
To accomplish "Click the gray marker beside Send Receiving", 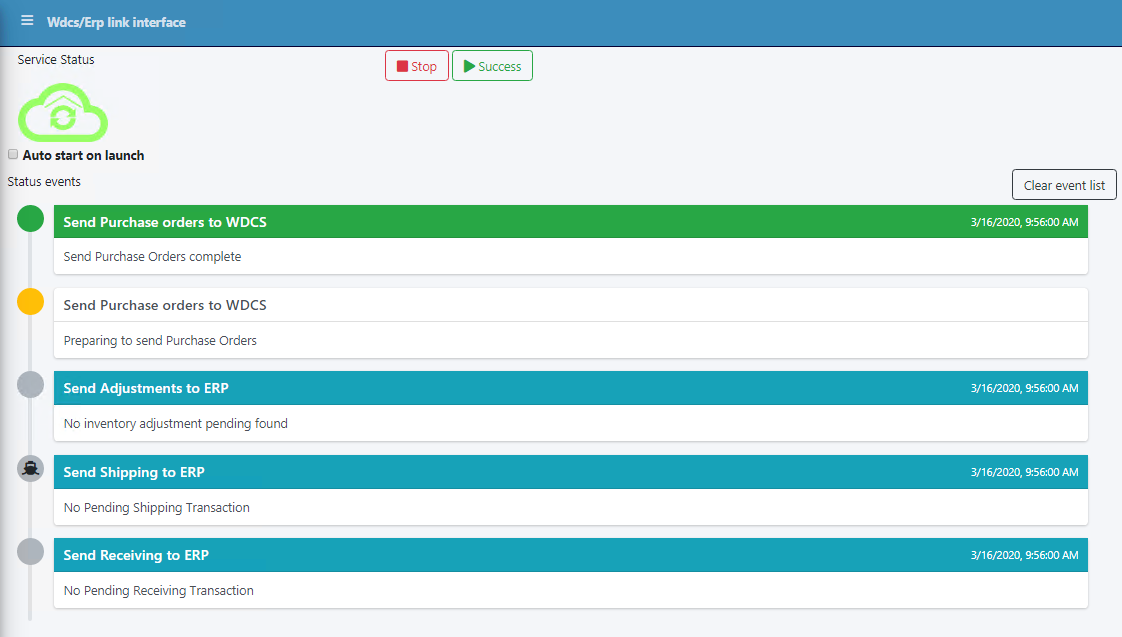I will [31, 551].
